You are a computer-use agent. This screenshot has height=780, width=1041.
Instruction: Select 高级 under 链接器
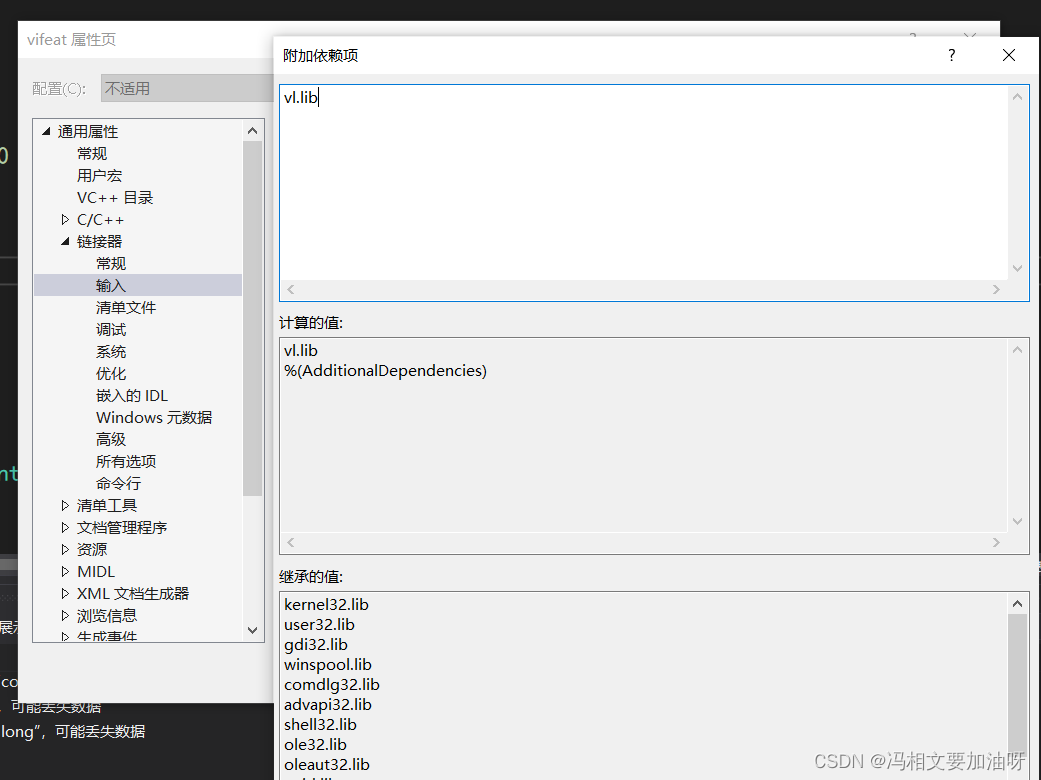(x=111, y=439)
